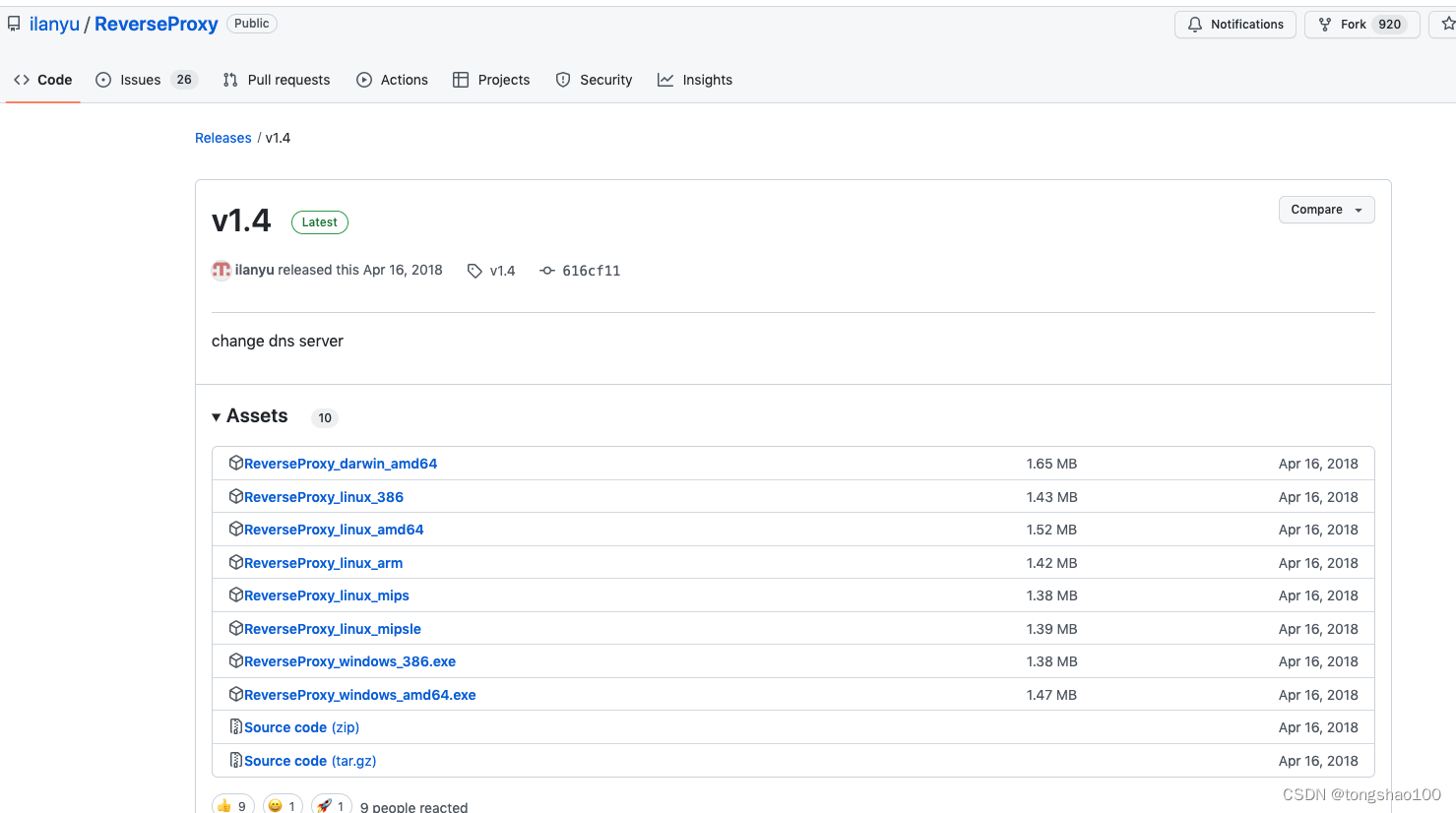Click package icon for ReverseProxy_linux_mipsle

[x=236, y=628]
